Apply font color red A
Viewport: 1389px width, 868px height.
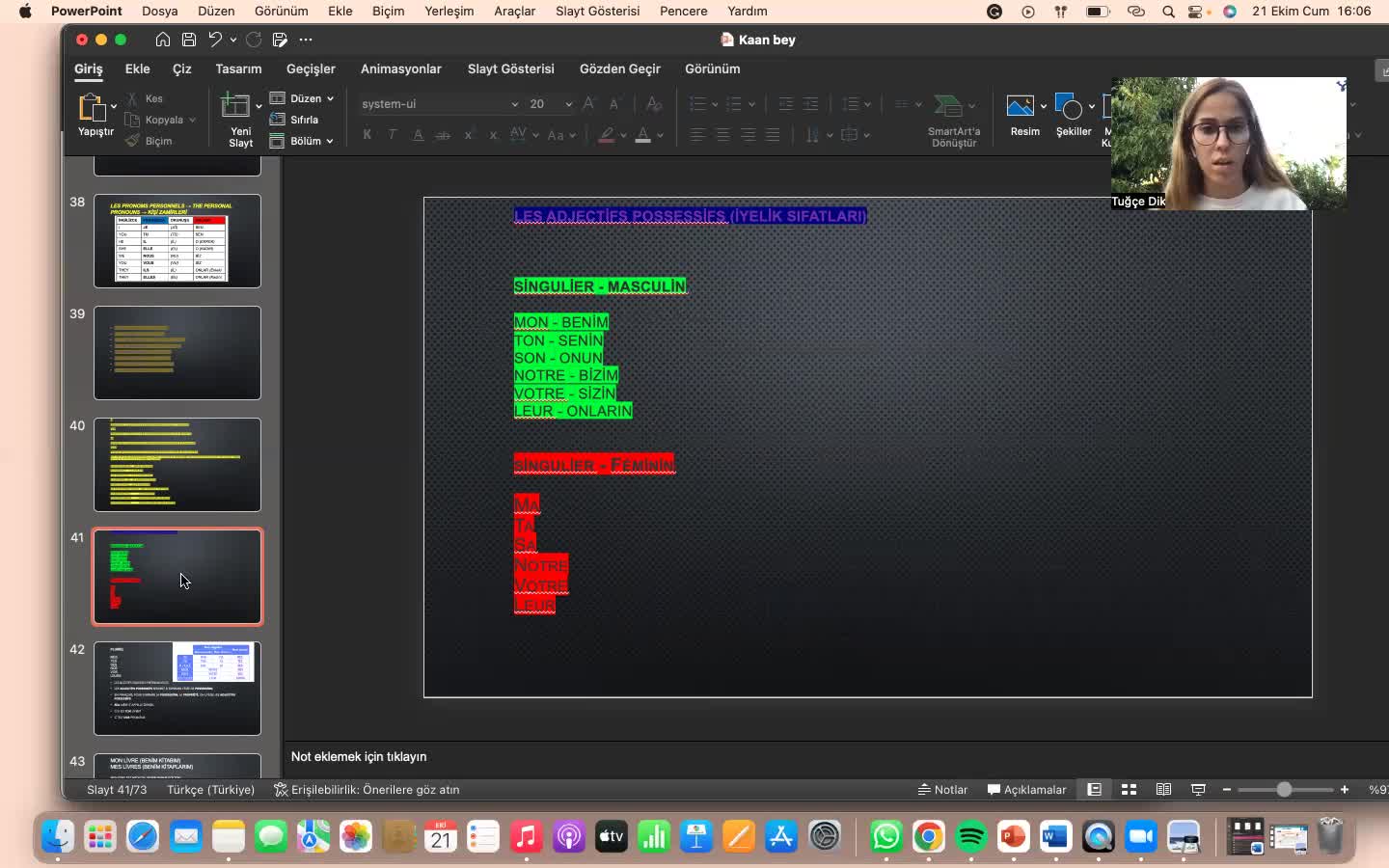click(643, 135)
